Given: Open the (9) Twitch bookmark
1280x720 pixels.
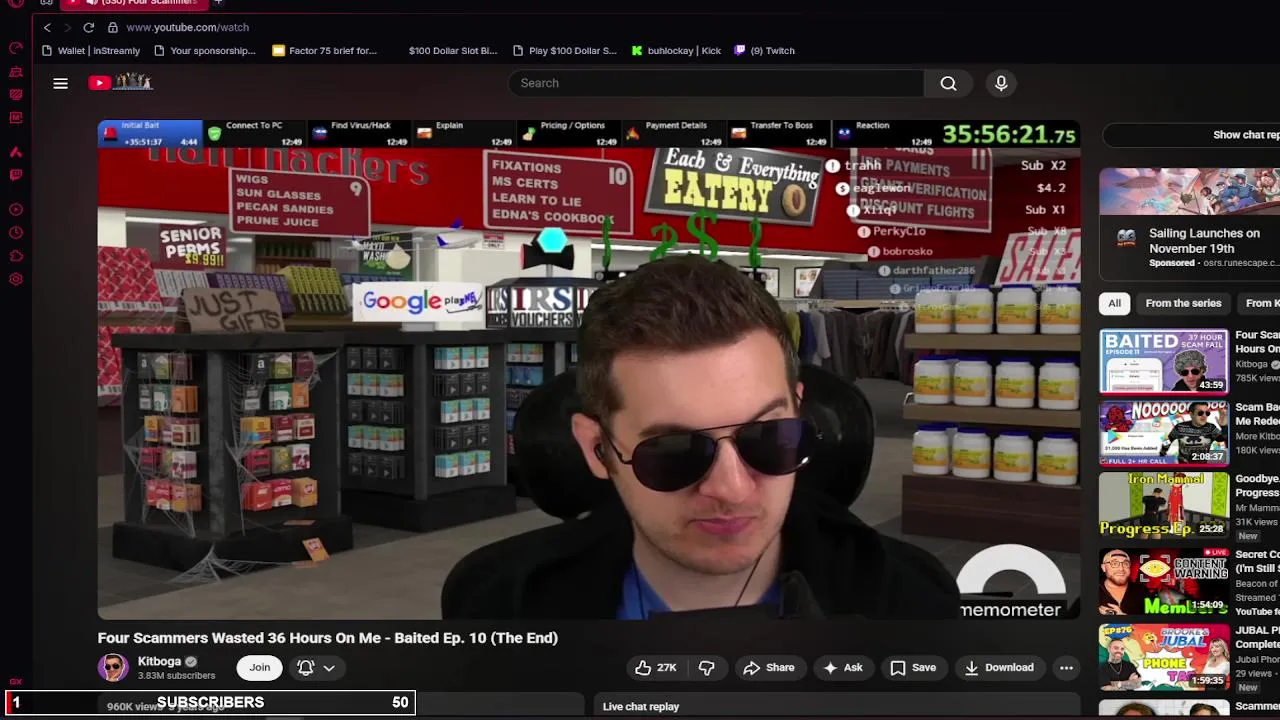Looking at the screenshot, I should [x=765, y=50].
